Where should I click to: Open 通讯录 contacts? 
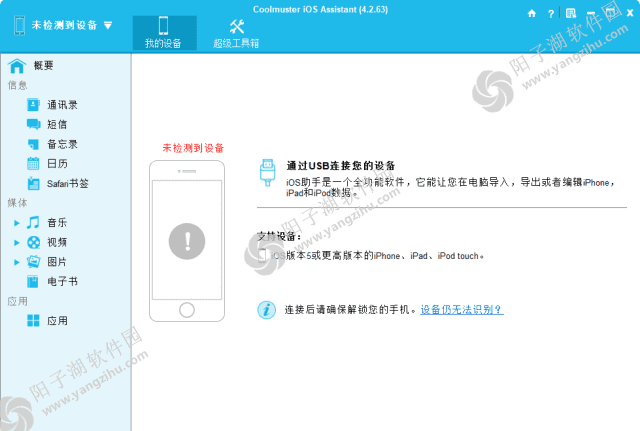pos(62,105)
